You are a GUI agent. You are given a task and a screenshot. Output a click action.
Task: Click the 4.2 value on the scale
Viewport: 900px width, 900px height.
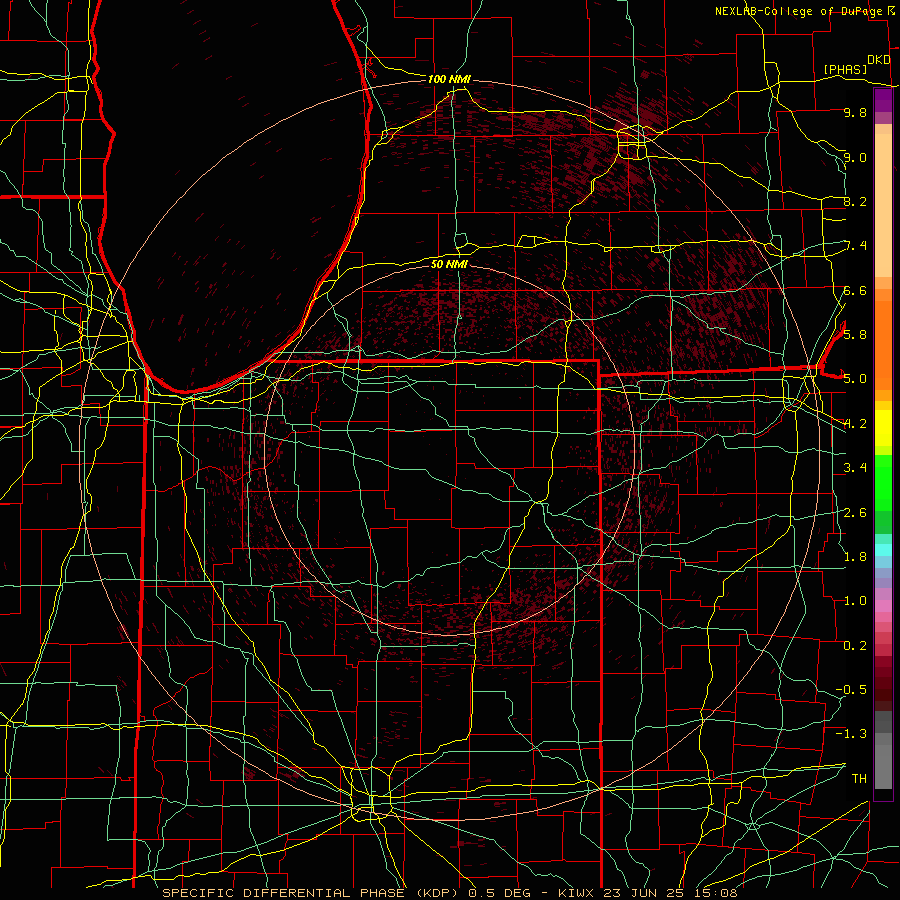tap(855, 424)
